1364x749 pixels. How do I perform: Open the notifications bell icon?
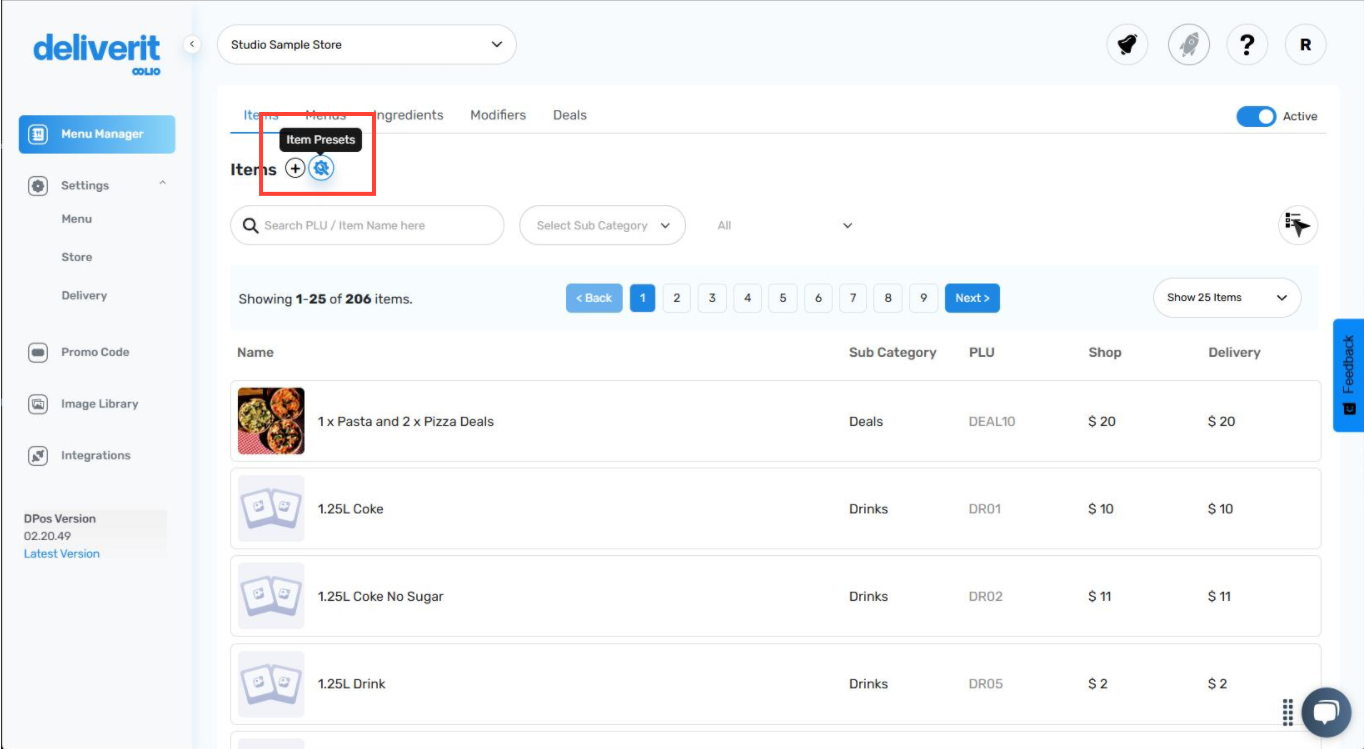click(x=1127, y=44)
